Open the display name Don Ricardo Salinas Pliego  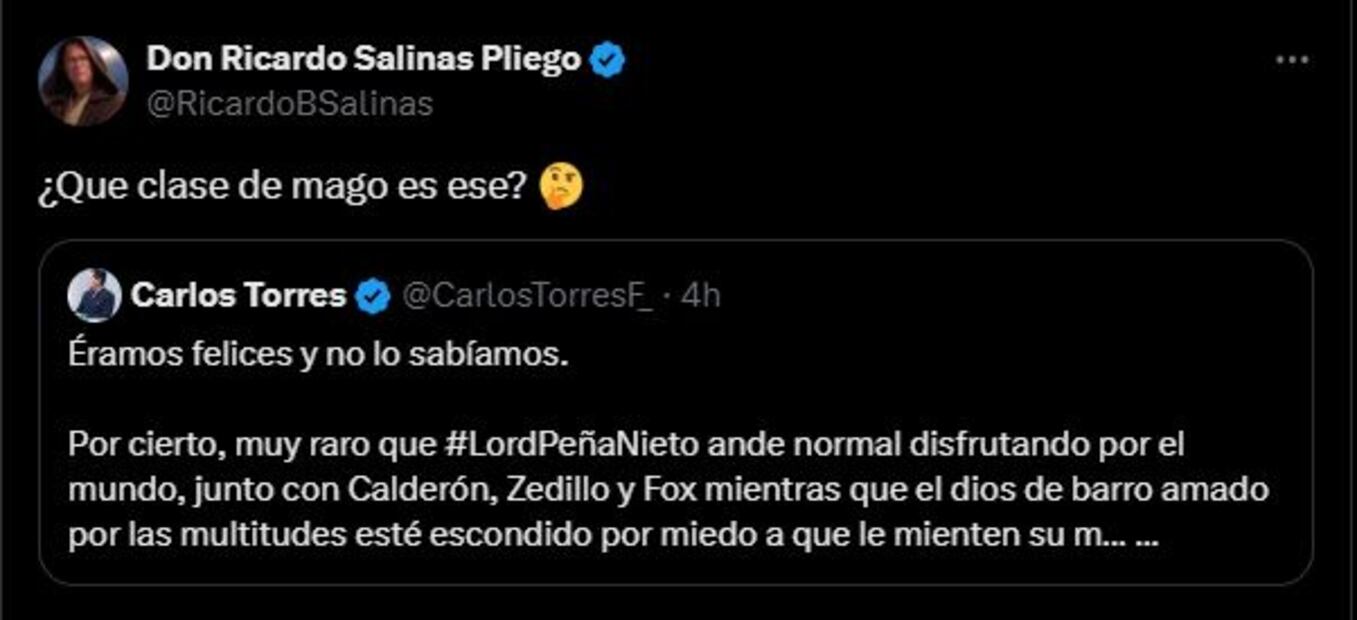364,60
